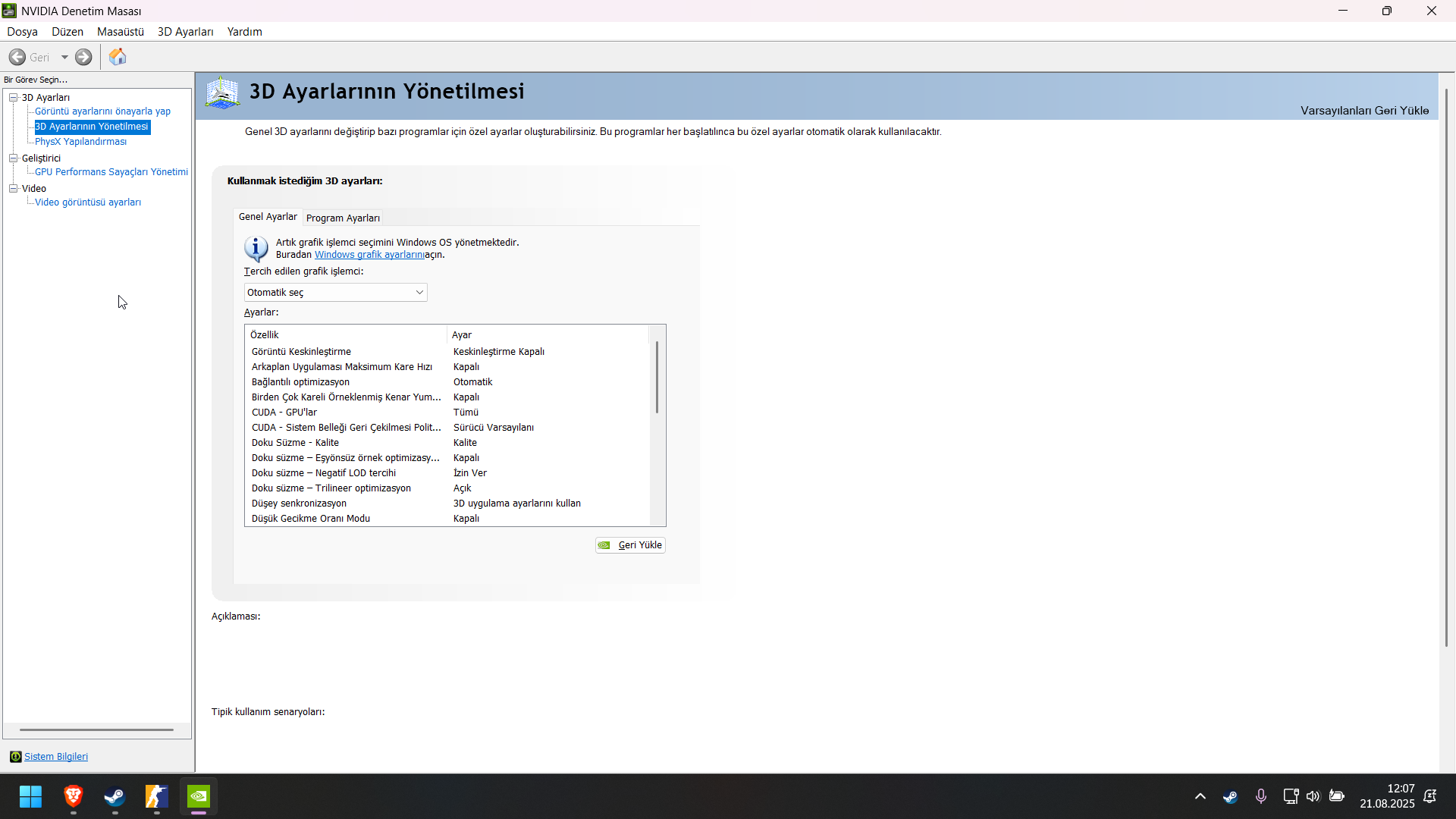
Task: Click the battery tray icon
Action: 1337,796
